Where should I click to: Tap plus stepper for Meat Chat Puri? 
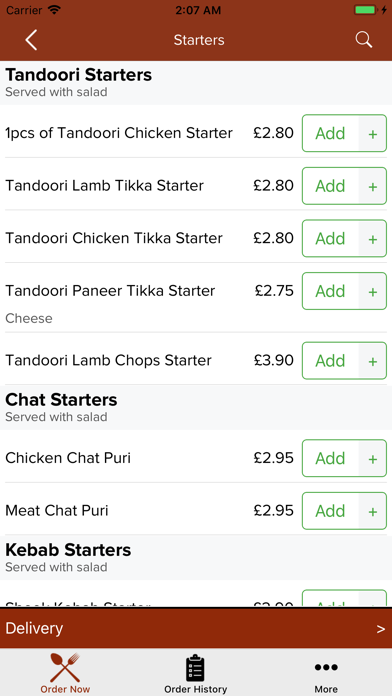pos(373,511)
